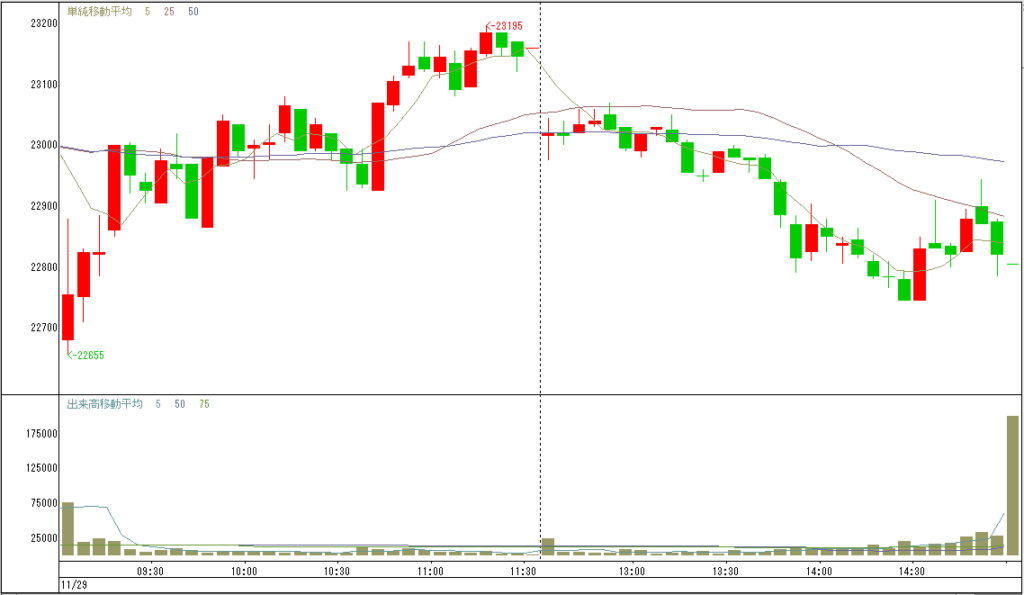Click the 22655 low price annotation
Viewport: 1024px width, 595px height.
pyautogui.click(x=86, y=355)
